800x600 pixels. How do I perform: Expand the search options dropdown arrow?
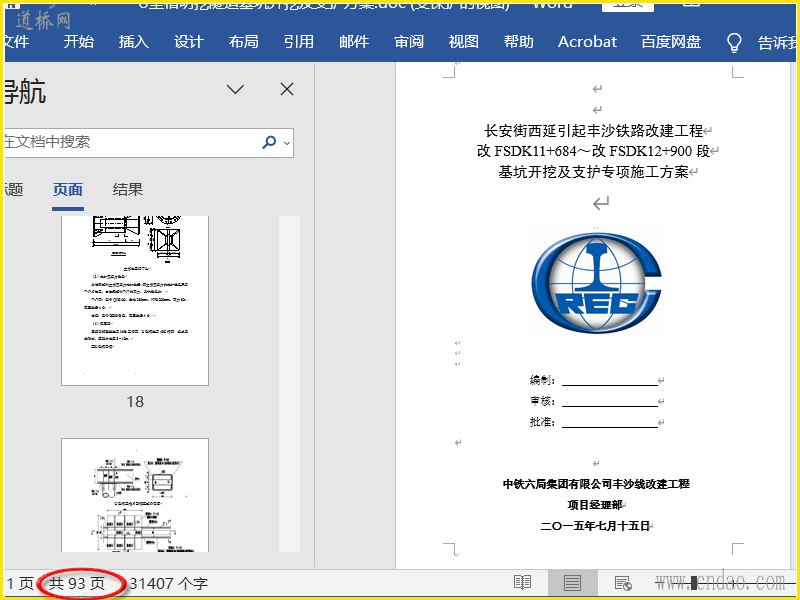click(287, 143)
